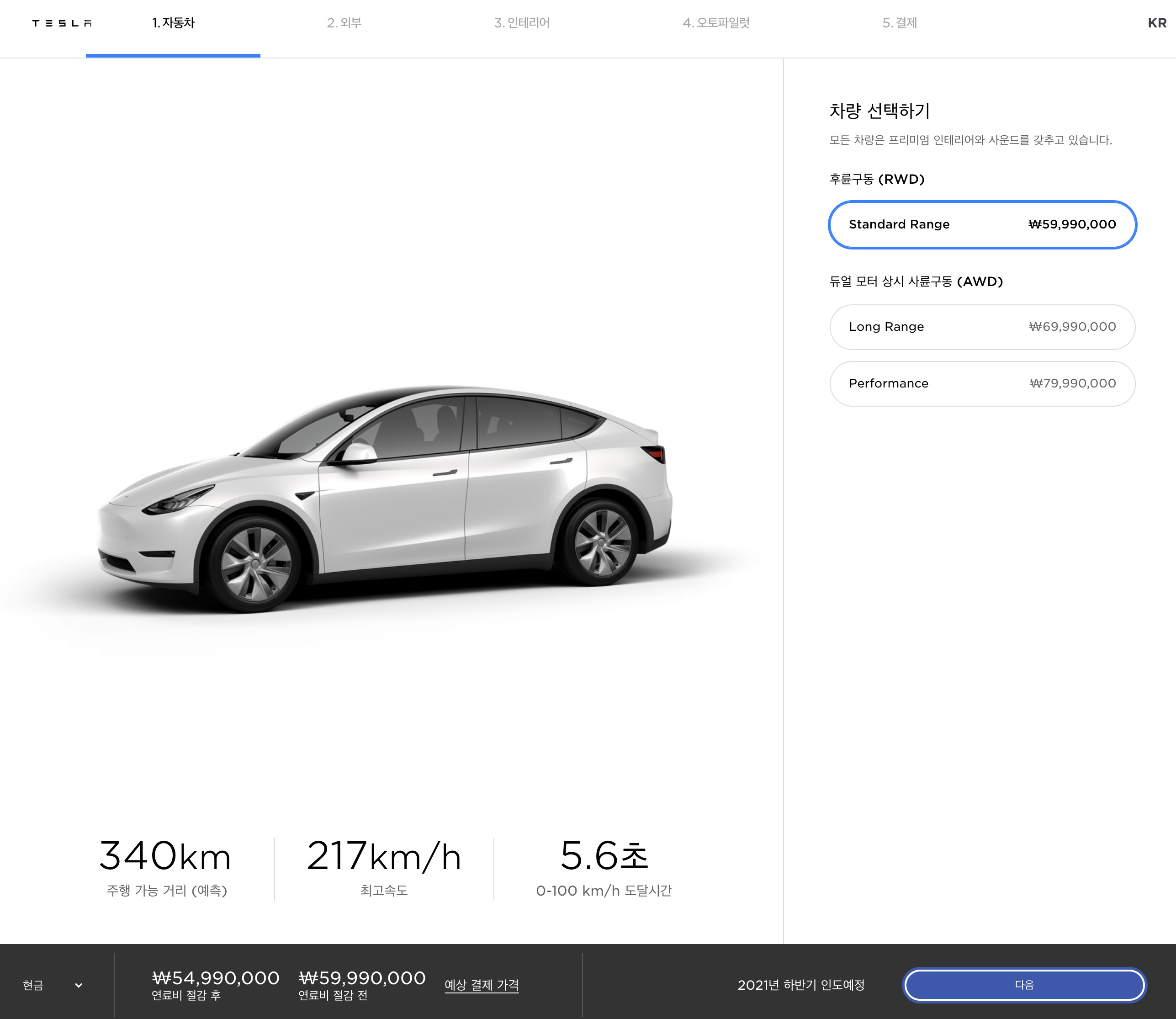Click the Tesla logo
The image size is (1176, 1019).
(x=62, y=23)
